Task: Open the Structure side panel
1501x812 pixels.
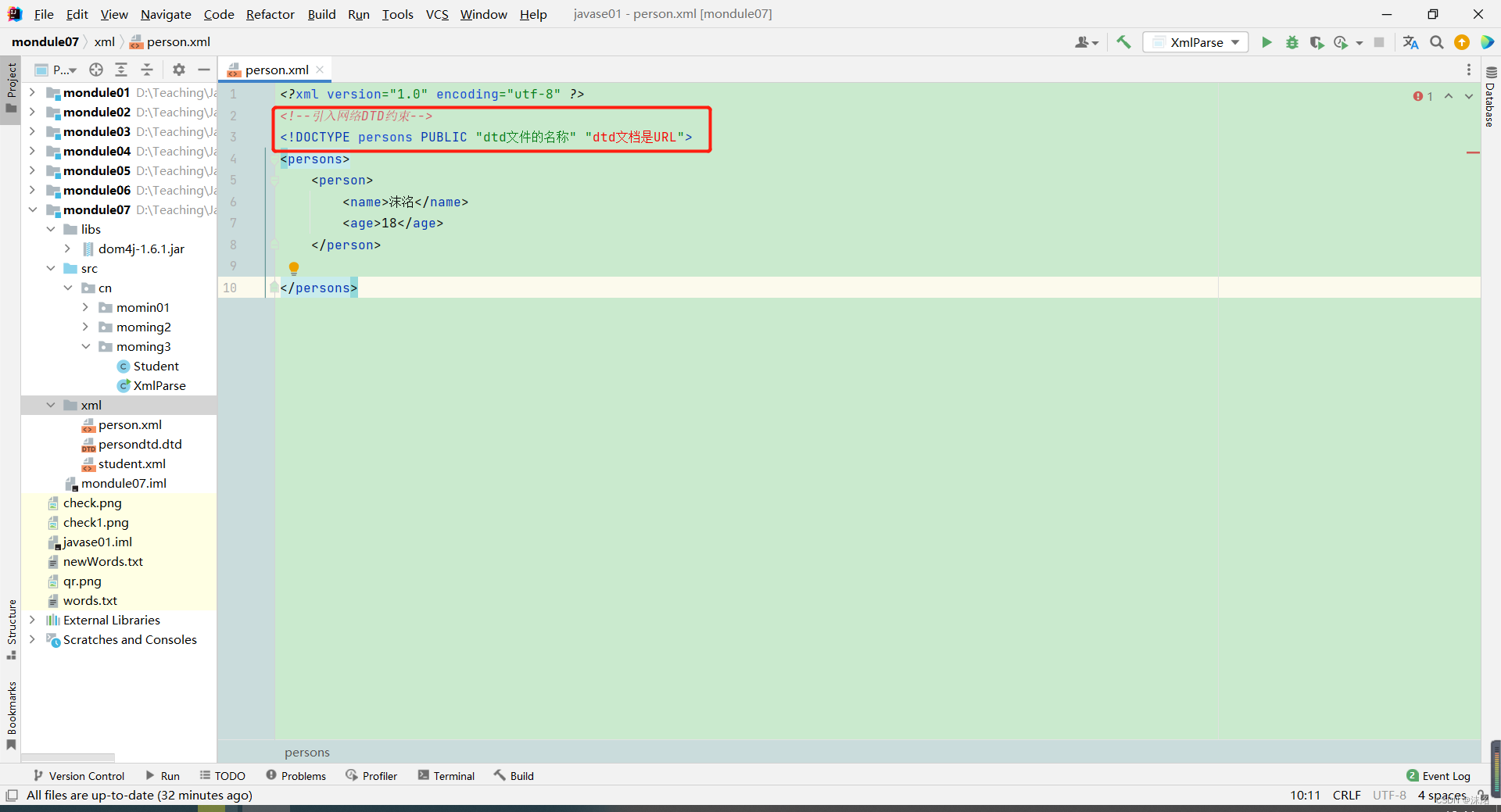Action: pyautogui.click(x=12, y=629)
